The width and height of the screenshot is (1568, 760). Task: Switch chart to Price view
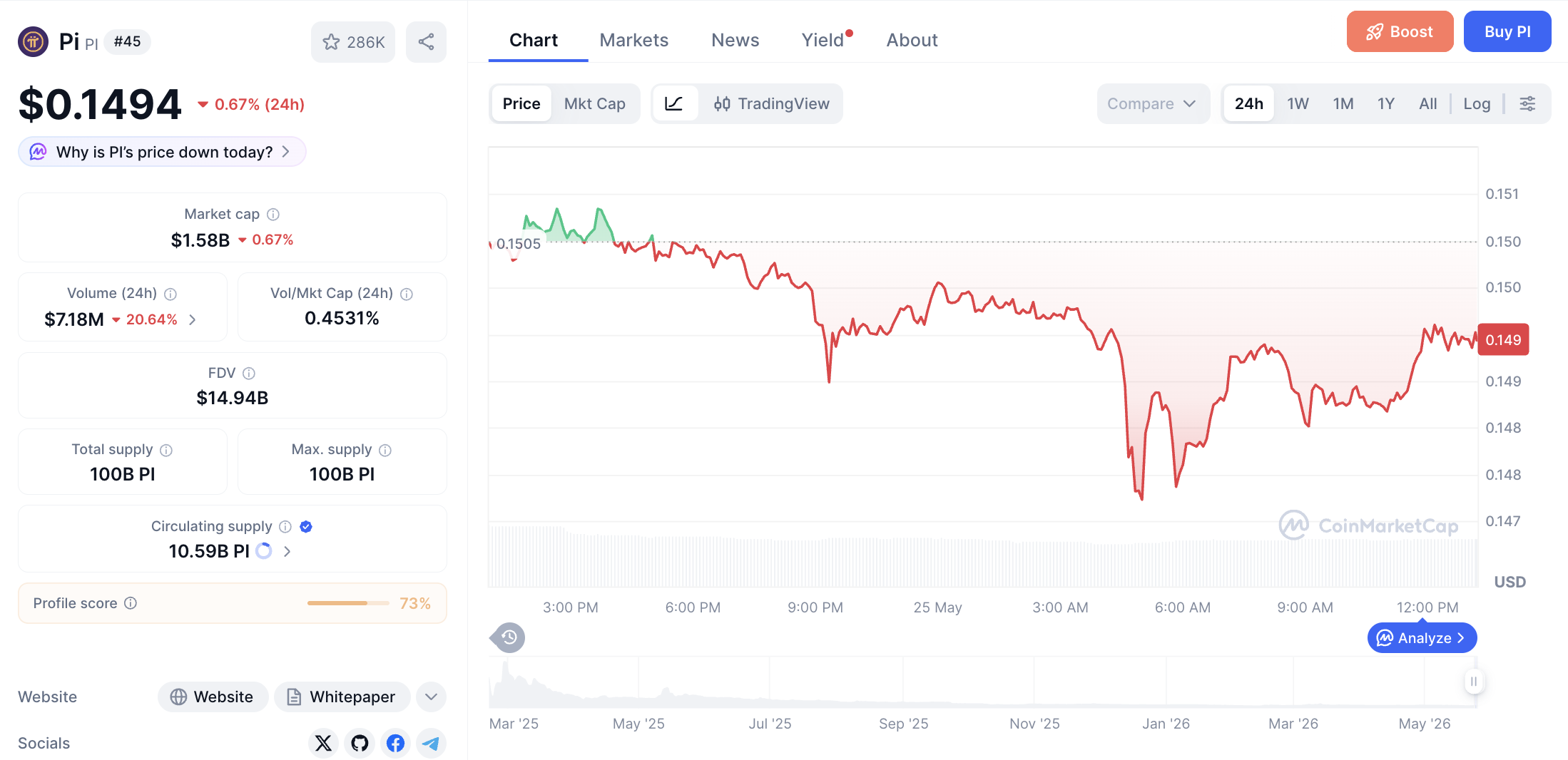coord(521,104)
